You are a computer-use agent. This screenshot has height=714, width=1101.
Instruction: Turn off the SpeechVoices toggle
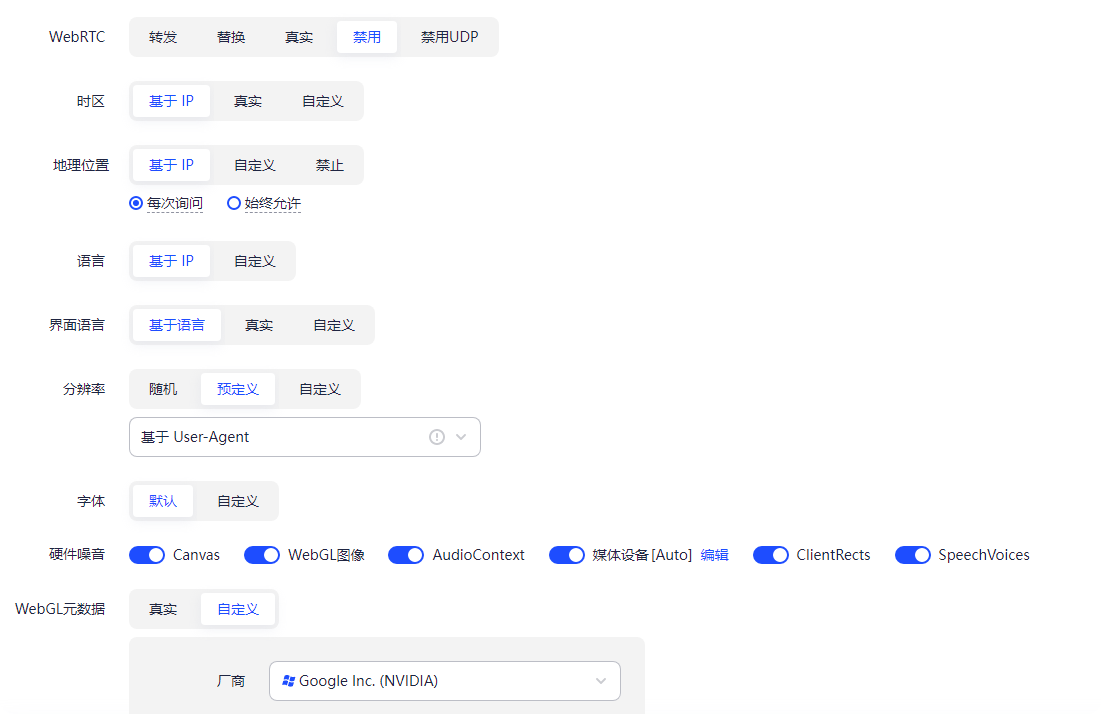click(x=913, y=554)
